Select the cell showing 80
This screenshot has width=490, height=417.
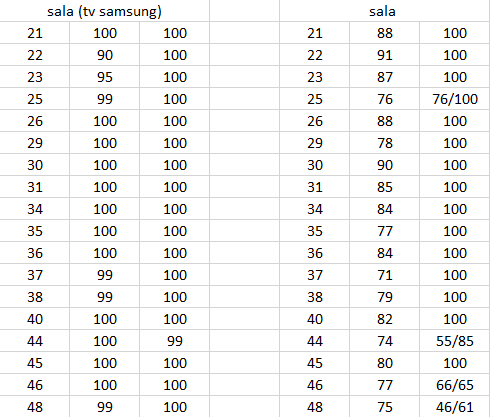click(385, 363)
